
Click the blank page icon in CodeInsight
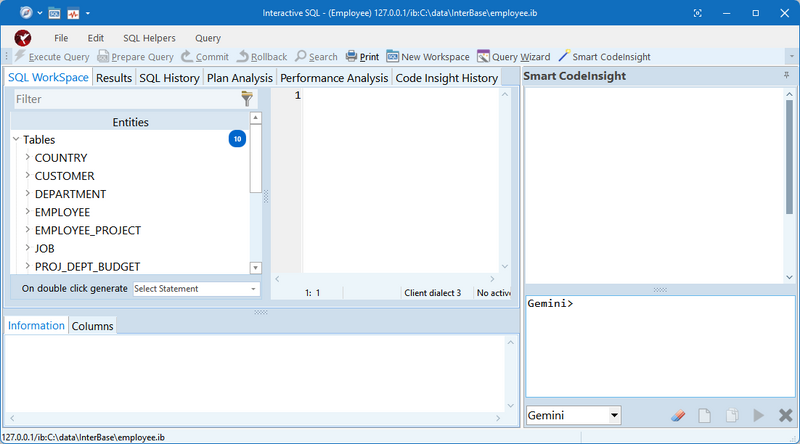click(x=705, y=415)
